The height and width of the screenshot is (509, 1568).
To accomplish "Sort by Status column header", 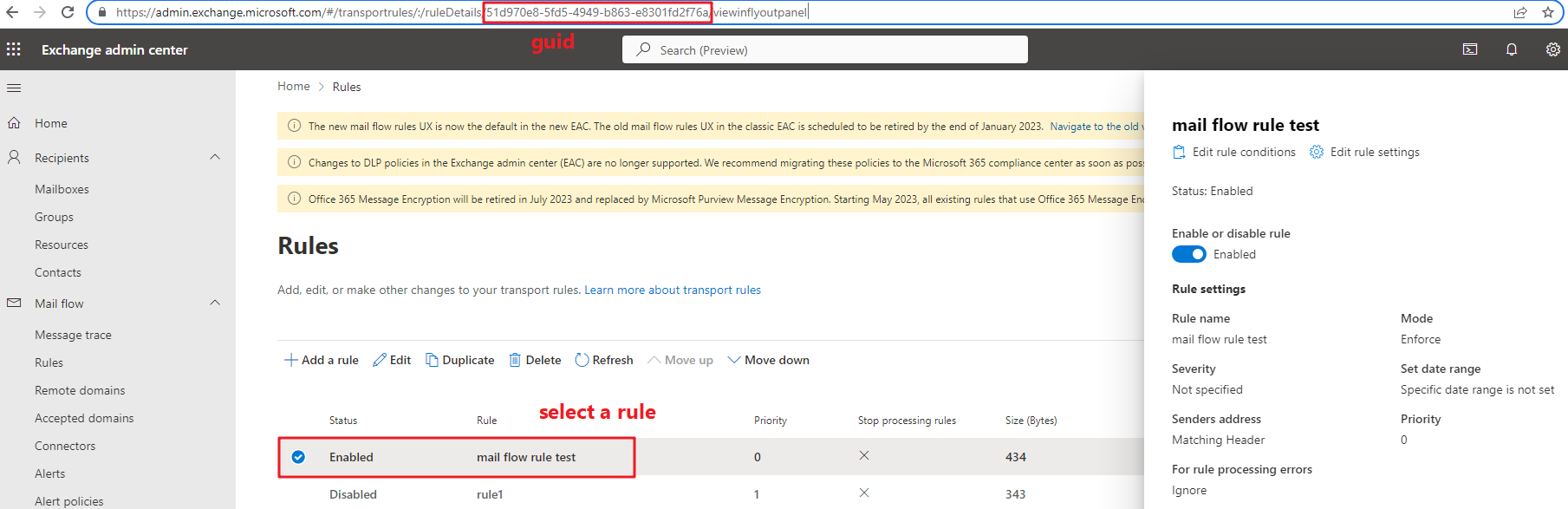I will point(343,421).
